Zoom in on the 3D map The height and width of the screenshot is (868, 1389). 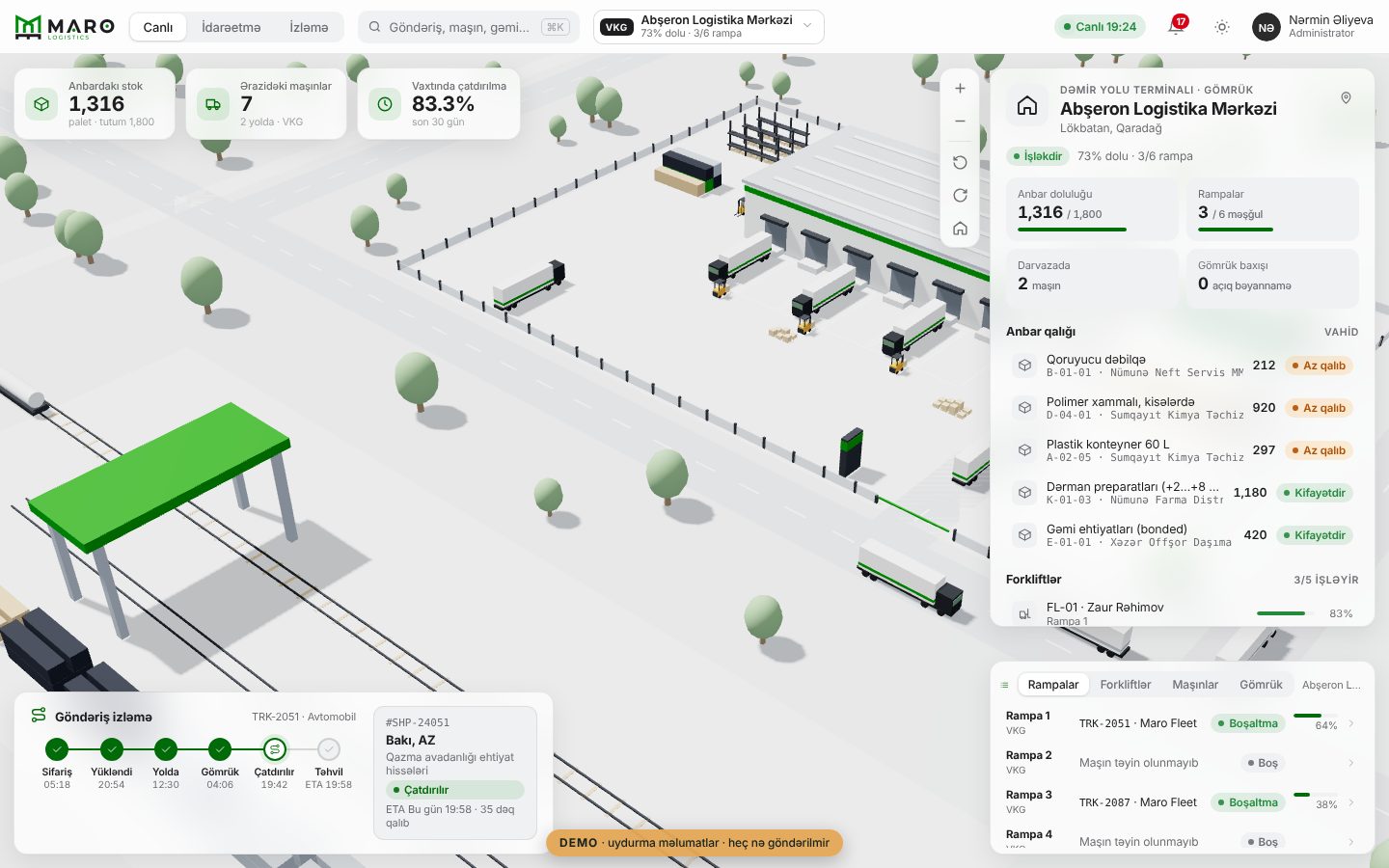click(960, 89)
